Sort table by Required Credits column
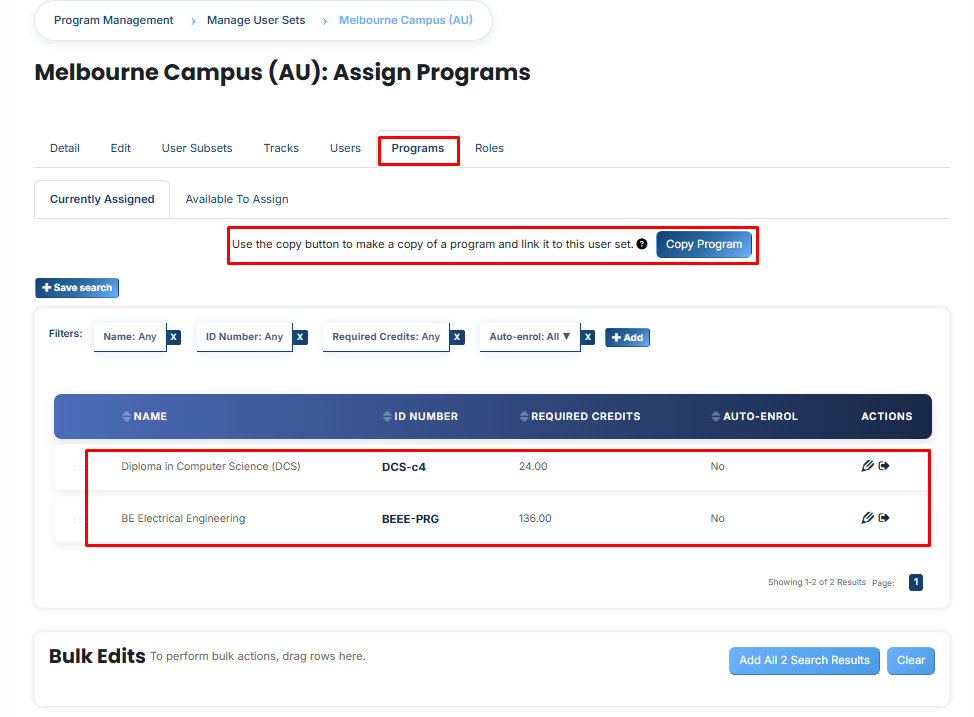974x717 pixels. tap(580, 416)
